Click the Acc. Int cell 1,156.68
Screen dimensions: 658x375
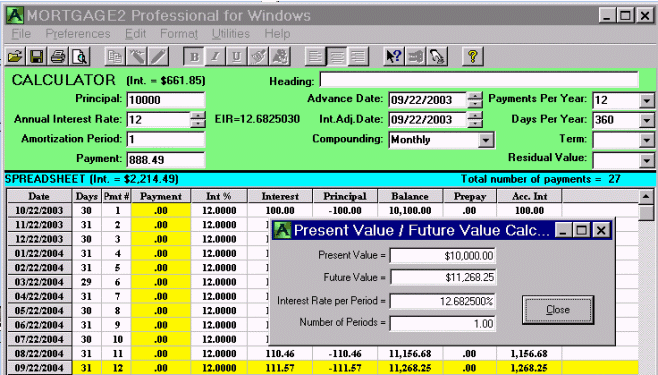coord(529,354)
